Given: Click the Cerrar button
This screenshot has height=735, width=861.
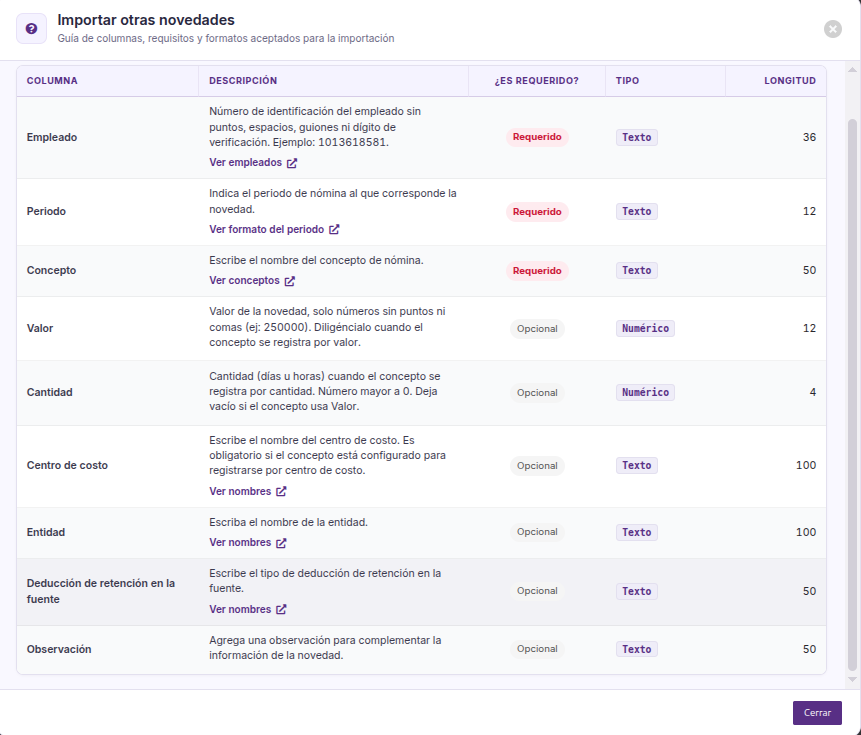Looking at the screenshot, I should 817,712.
